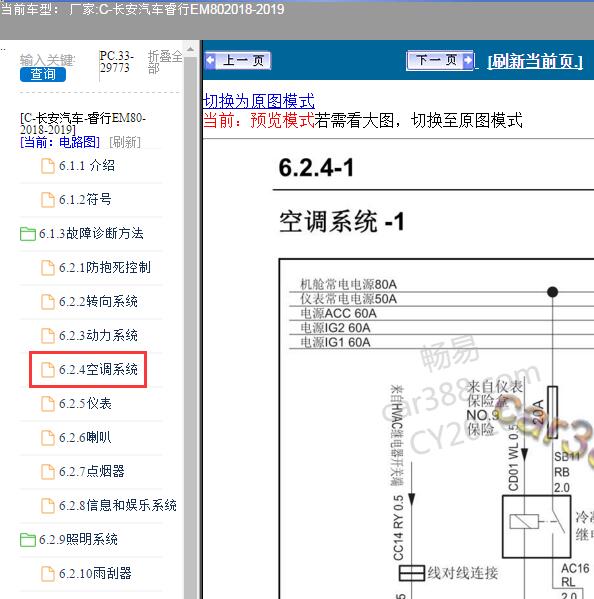
Task: Click the document icon beside 6.2.3动力系统
Action: [48, 335]
